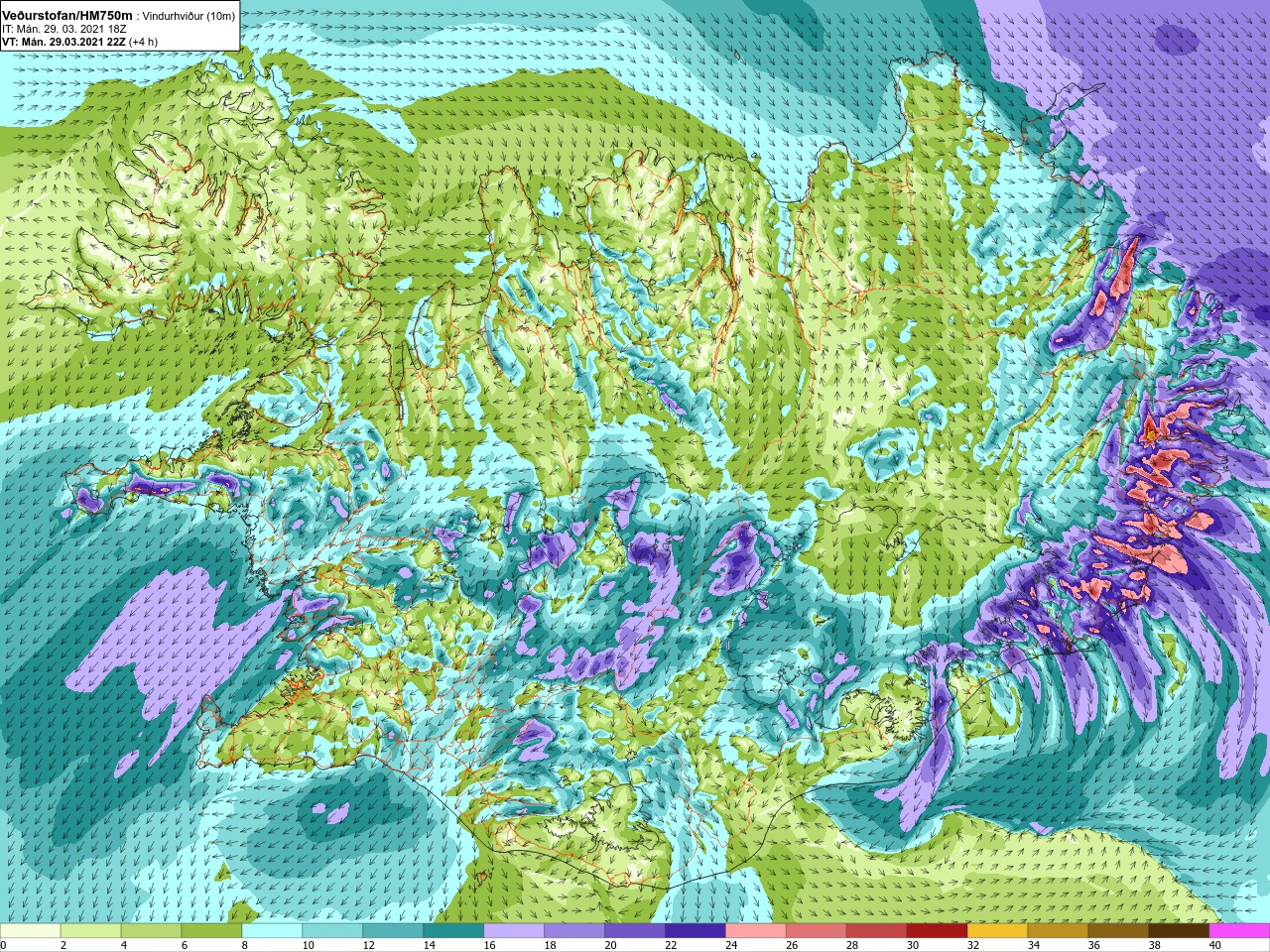Image resolution: width=1270 pixels, height=952 pixels.
Task: Select the legend scale label '28'
Action: coord(853,945)
